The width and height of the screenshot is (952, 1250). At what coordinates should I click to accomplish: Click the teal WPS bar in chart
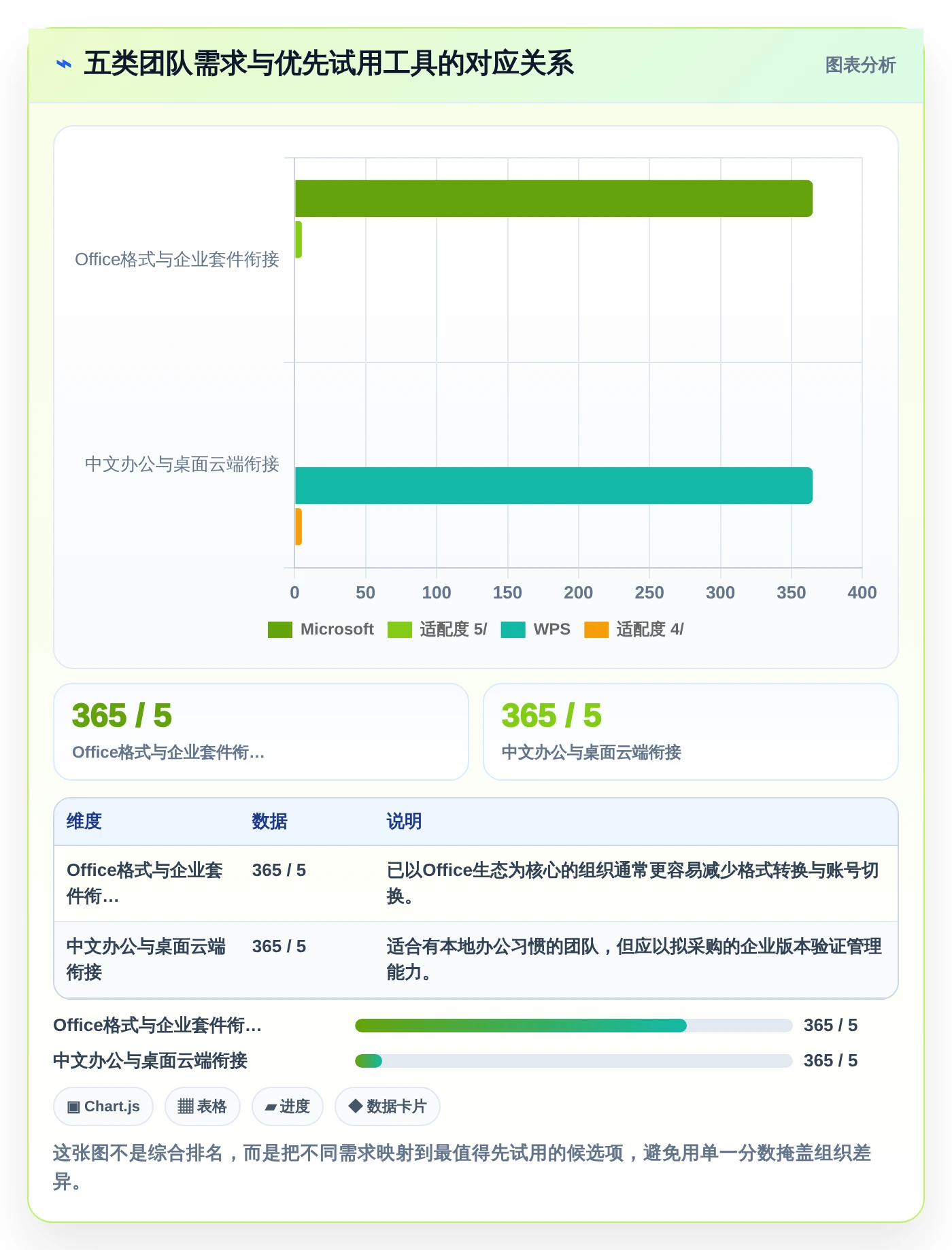(554, 486)
